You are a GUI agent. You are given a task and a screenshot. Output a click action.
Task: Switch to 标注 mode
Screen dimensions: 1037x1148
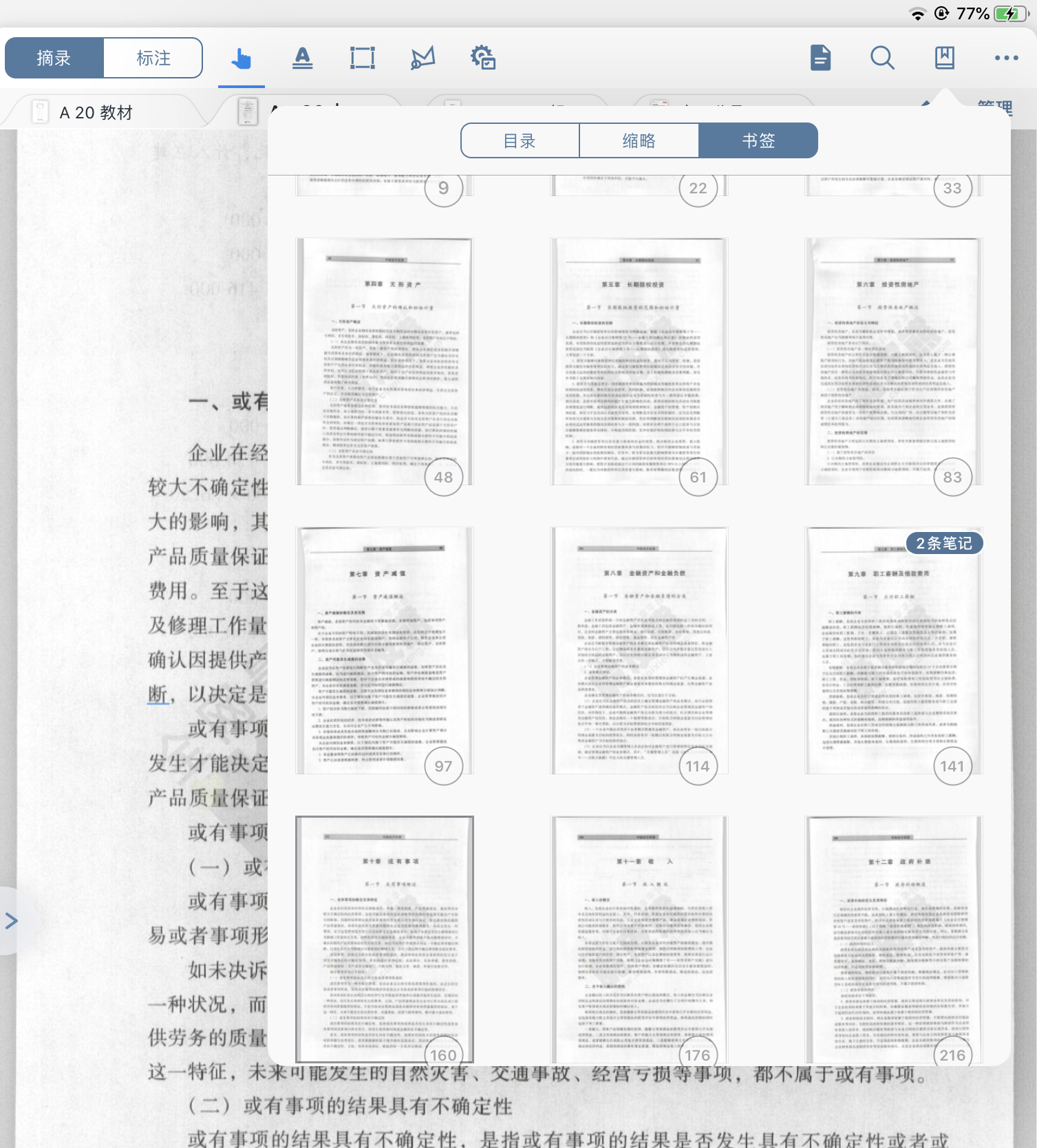153,59
